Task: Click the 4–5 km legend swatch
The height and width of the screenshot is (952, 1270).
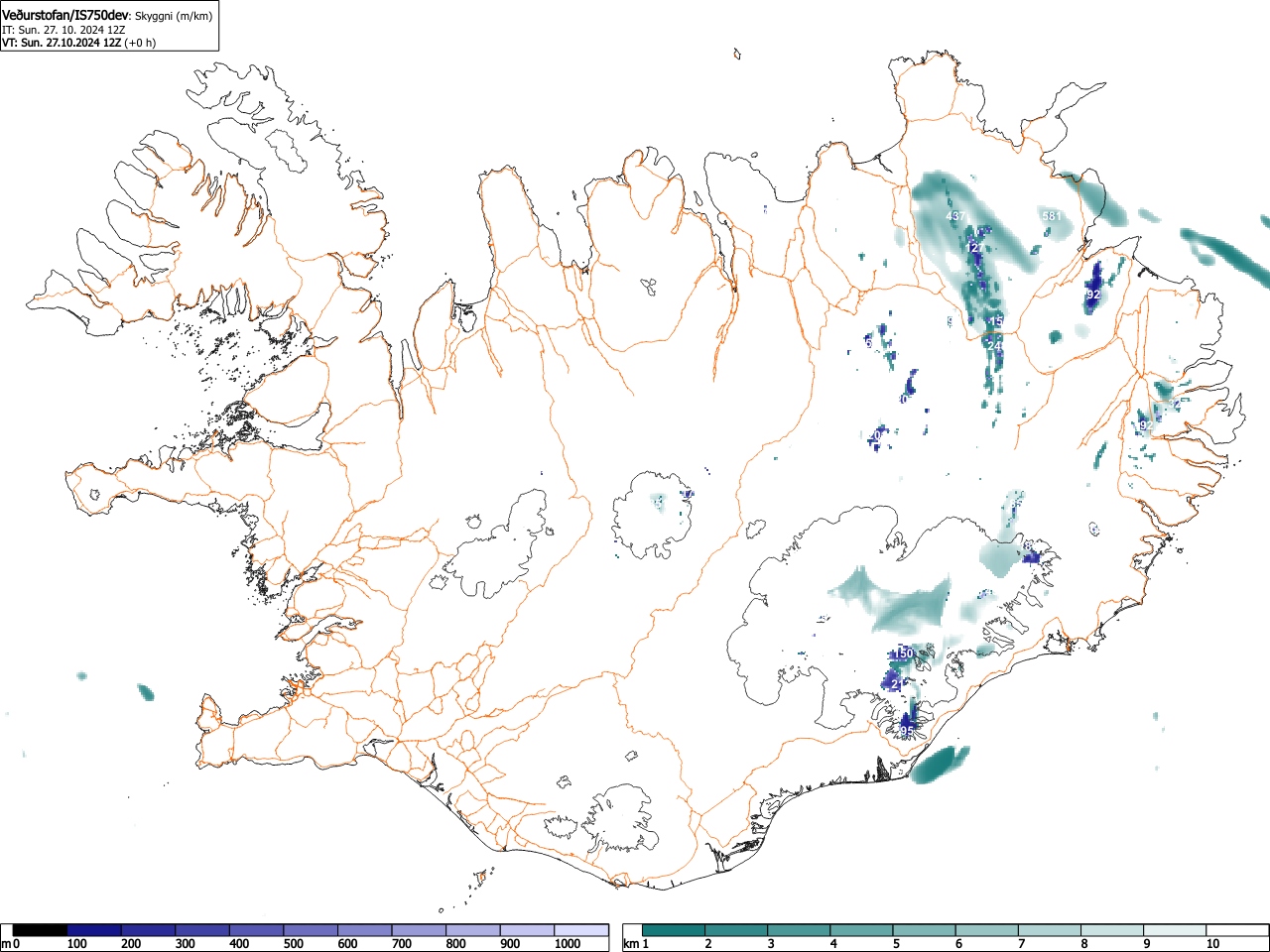Action: click(x=861, y=930)
